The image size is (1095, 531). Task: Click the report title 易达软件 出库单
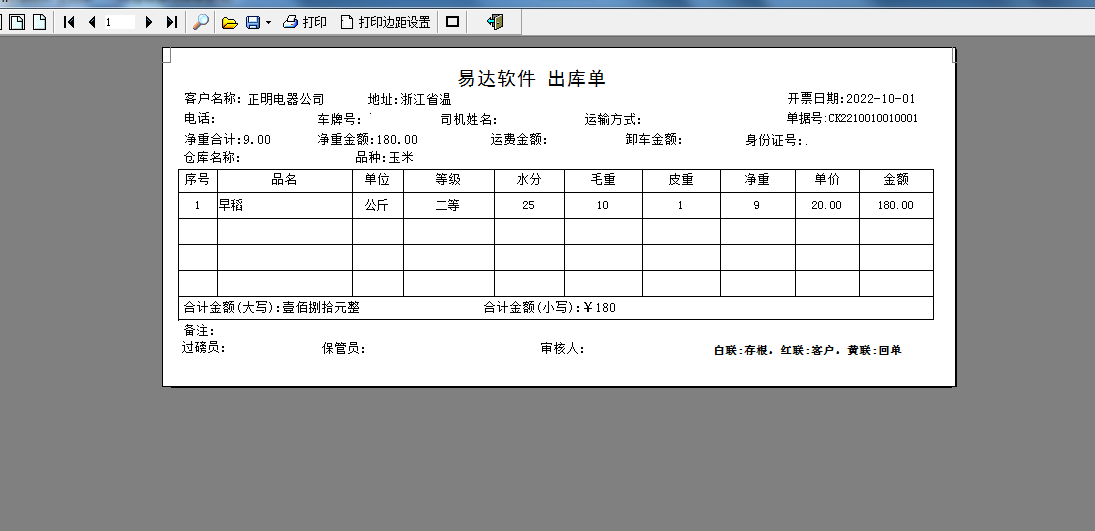point(531,78)
